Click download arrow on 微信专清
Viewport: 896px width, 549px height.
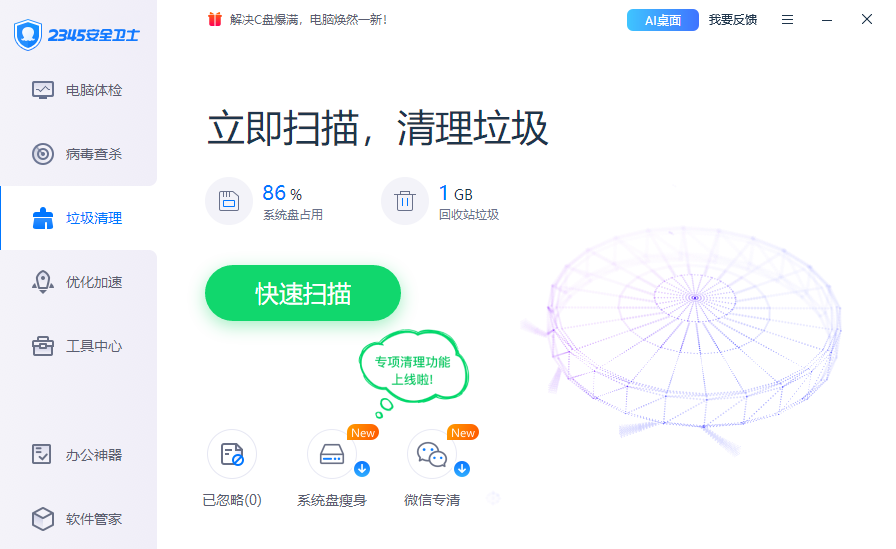point(462,469)
